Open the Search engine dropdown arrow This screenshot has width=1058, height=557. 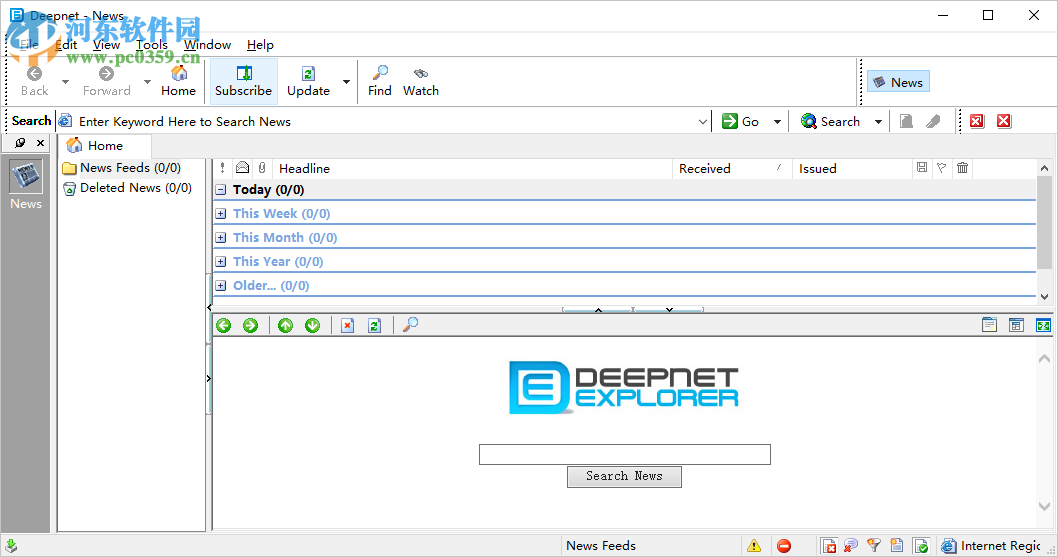coord(878,122)
